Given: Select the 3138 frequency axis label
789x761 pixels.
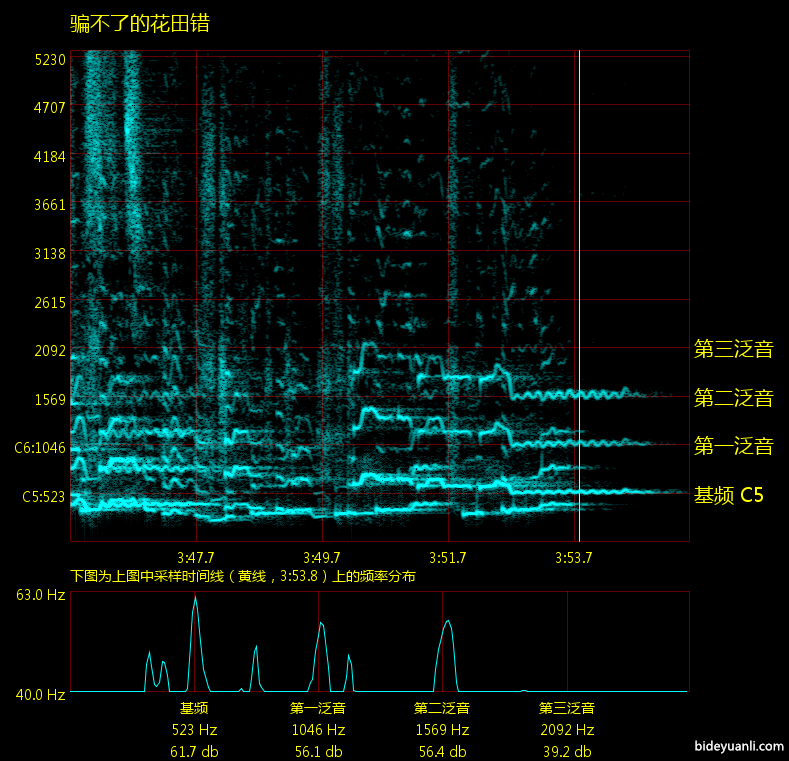Looking at the screenshot, I should (x=50, y=253).
